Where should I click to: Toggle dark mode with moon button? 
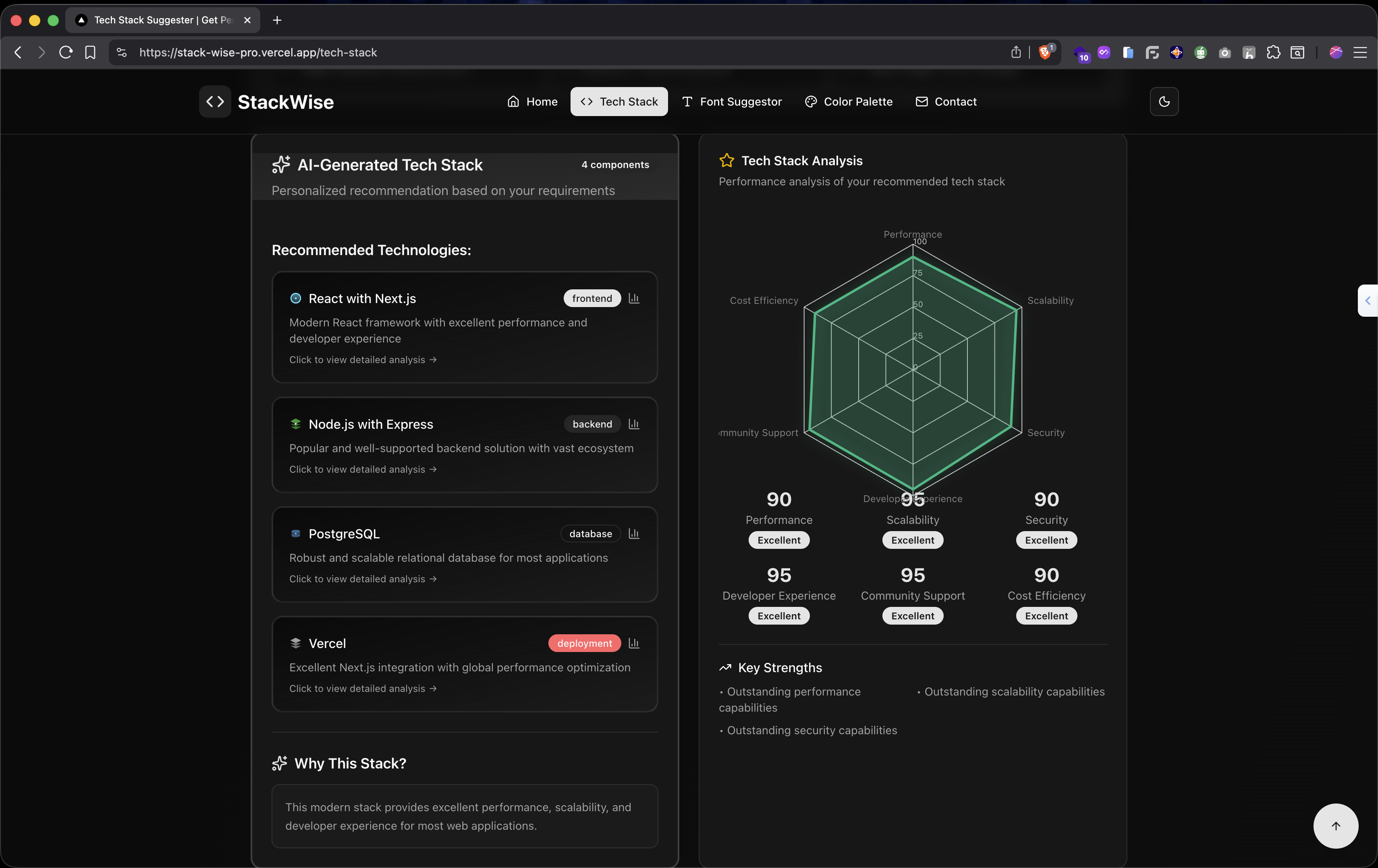click(x=1164, y=102)
